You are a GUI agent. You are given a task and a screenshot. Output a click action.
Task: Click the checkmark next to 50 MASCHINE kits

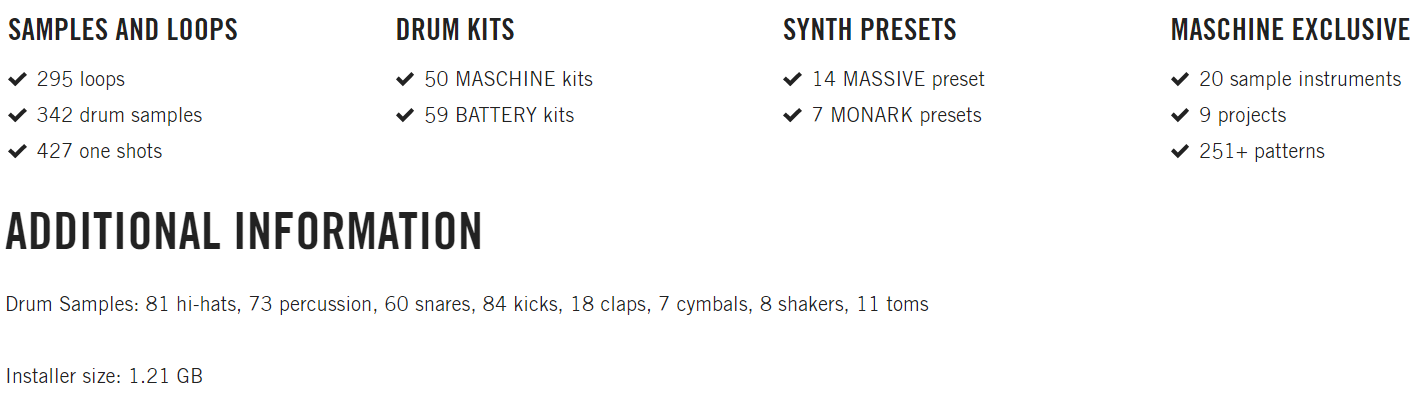(404, 79)
